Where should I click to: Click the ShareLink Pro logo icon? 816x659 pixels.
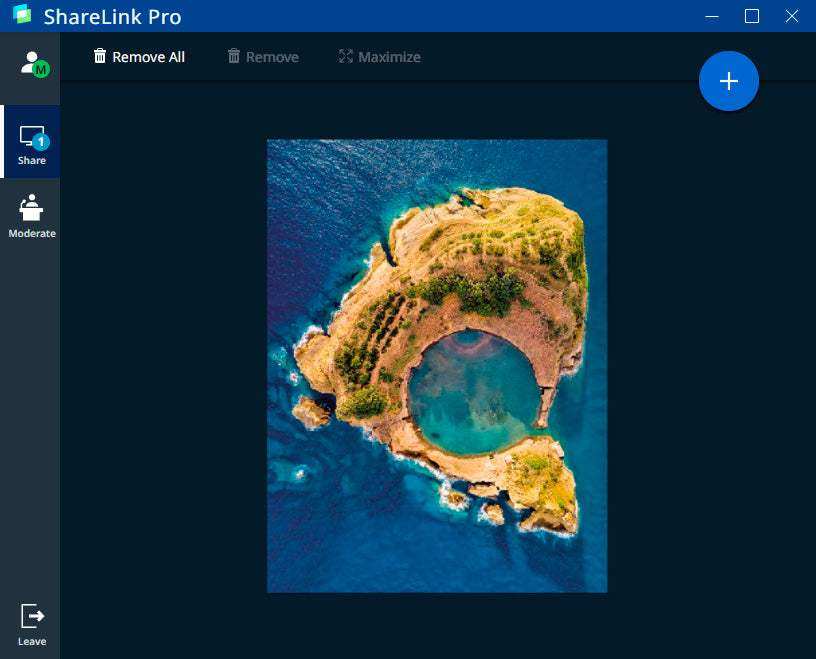(x=21, y=16)
